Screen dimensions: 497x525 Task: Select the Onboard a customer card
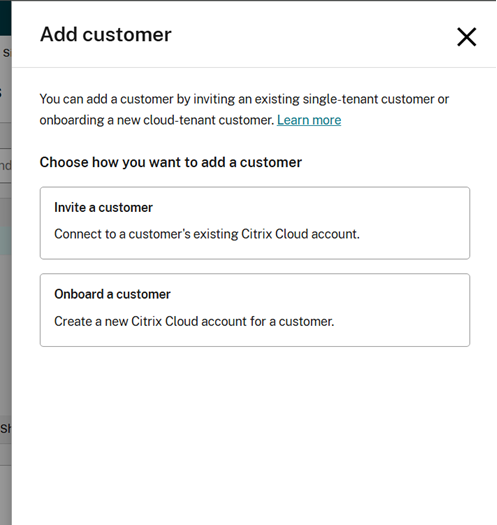click(x=255, y=310)
